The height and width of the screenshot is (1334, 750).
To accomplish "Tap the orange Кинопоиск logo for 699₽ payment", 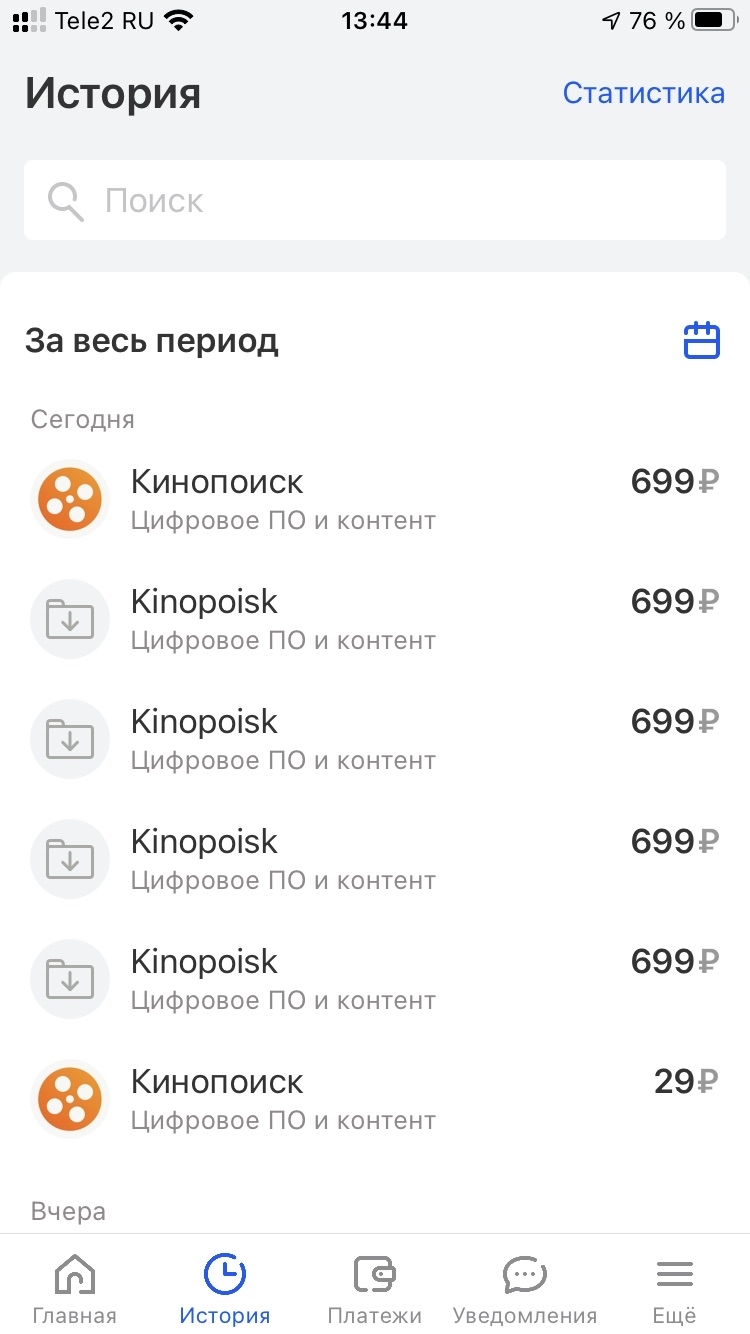I will [70, 499].
